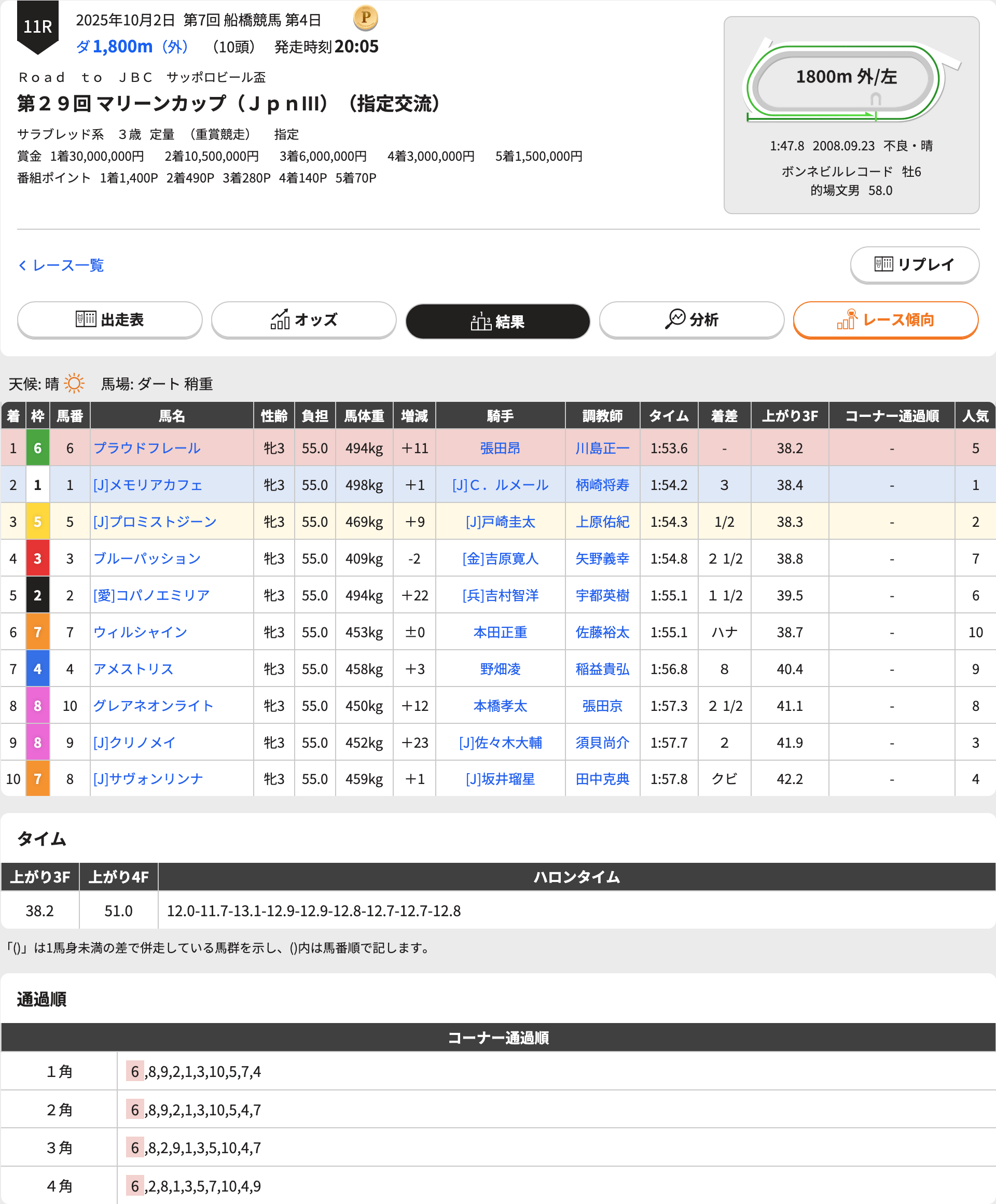The width and height of the screenshot is (996, 1204).
Task: Click the green frame 6 color box
Action: tap(37, 448)
